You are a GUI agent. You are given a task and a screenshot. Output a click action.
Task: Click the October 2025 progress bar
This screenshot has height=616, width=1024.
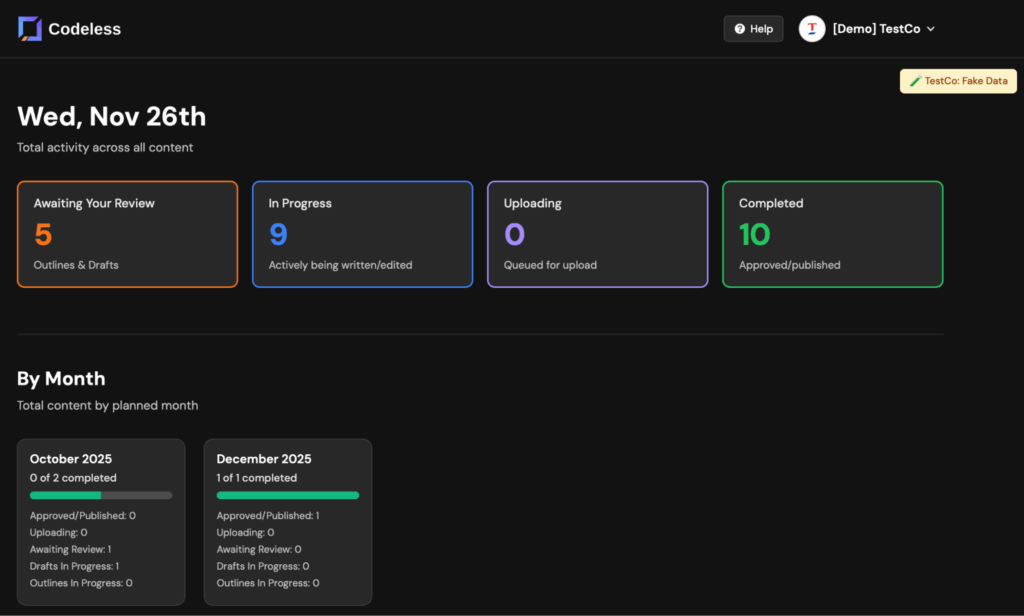(x=101, y=495)
